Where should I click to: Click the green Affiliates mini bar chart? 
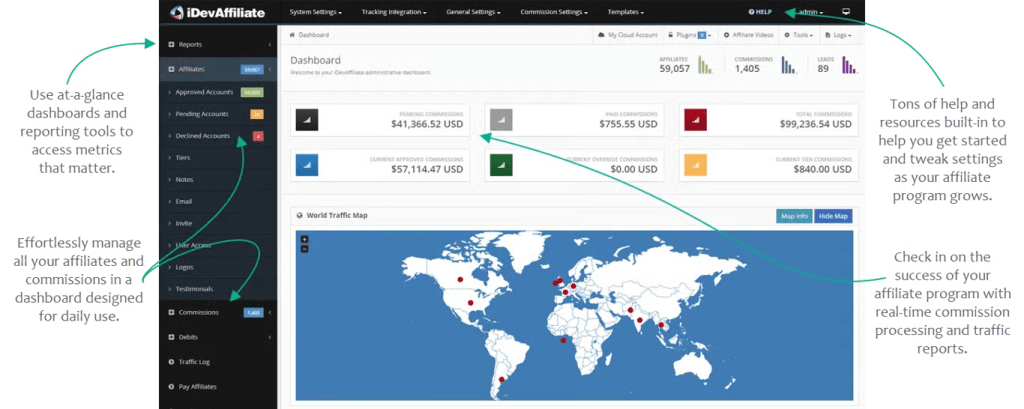coord(705,65)
